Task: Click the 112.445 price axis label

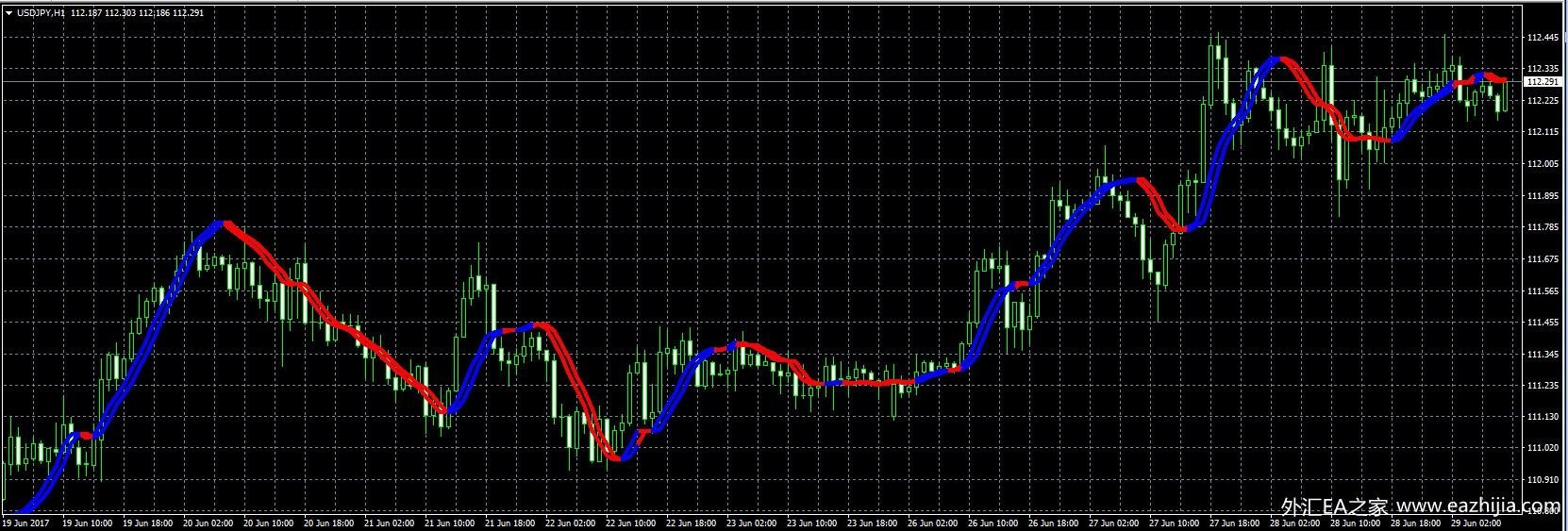Action: pos(1543,38)
